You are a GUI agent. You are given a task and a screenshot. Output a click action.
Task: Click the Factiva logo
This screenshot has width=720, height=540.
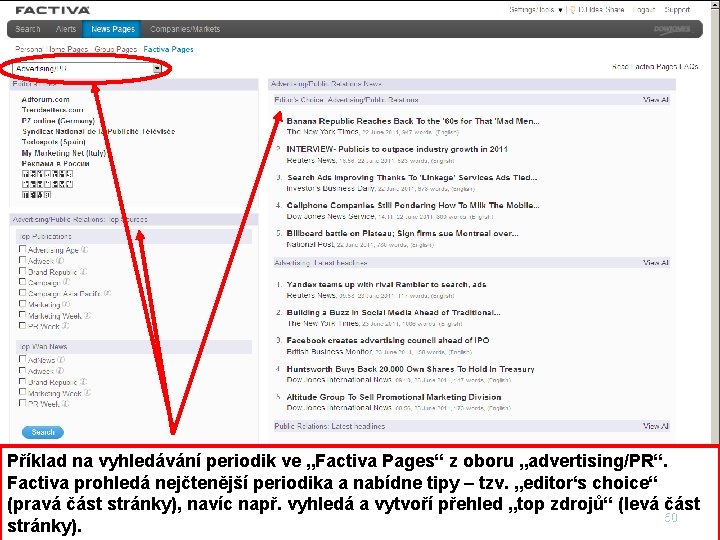pyautogui.click(x=52, y=10)
